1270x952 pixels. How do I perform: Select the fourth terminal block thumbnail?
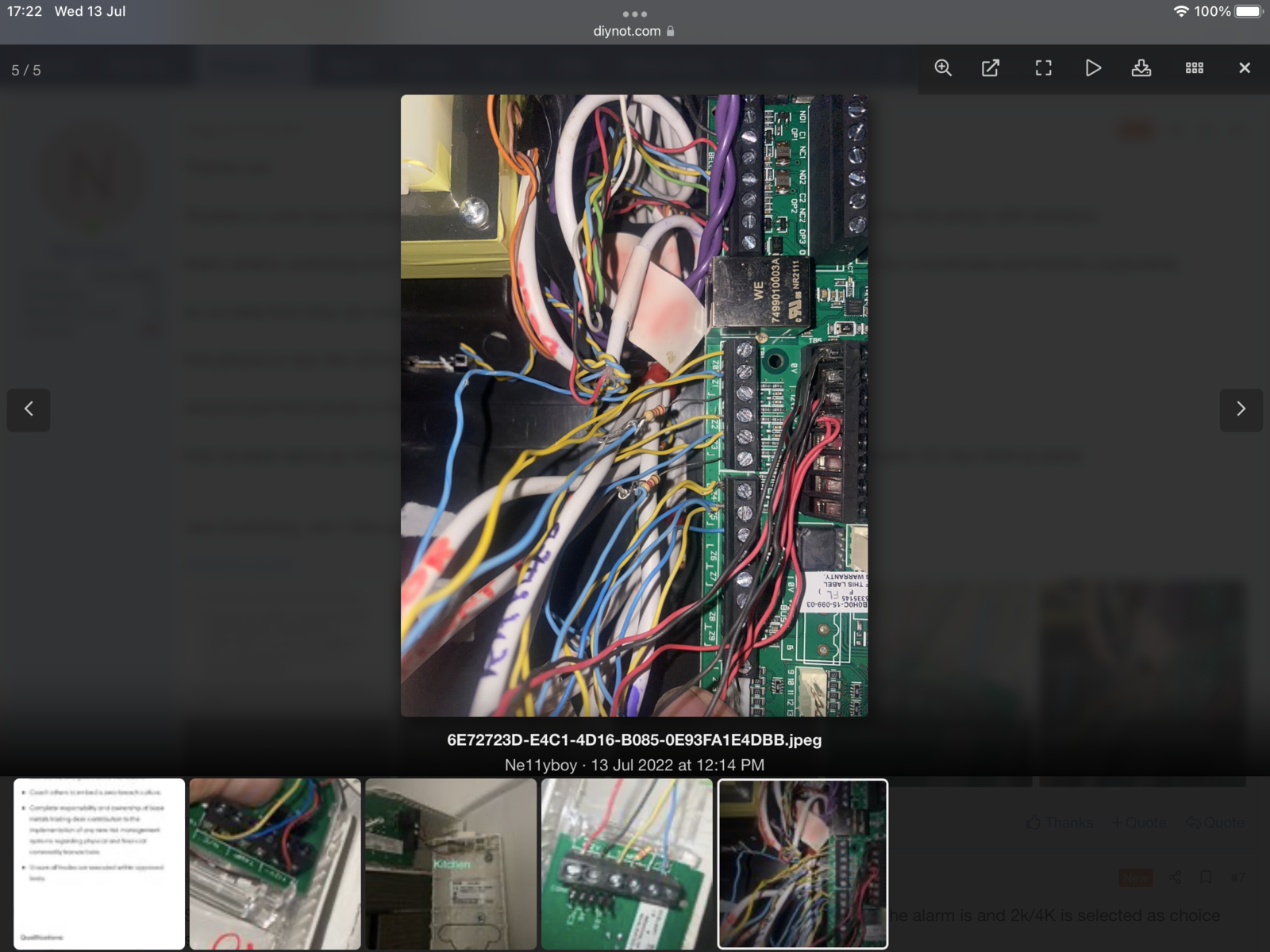click(x=626, y=863)
